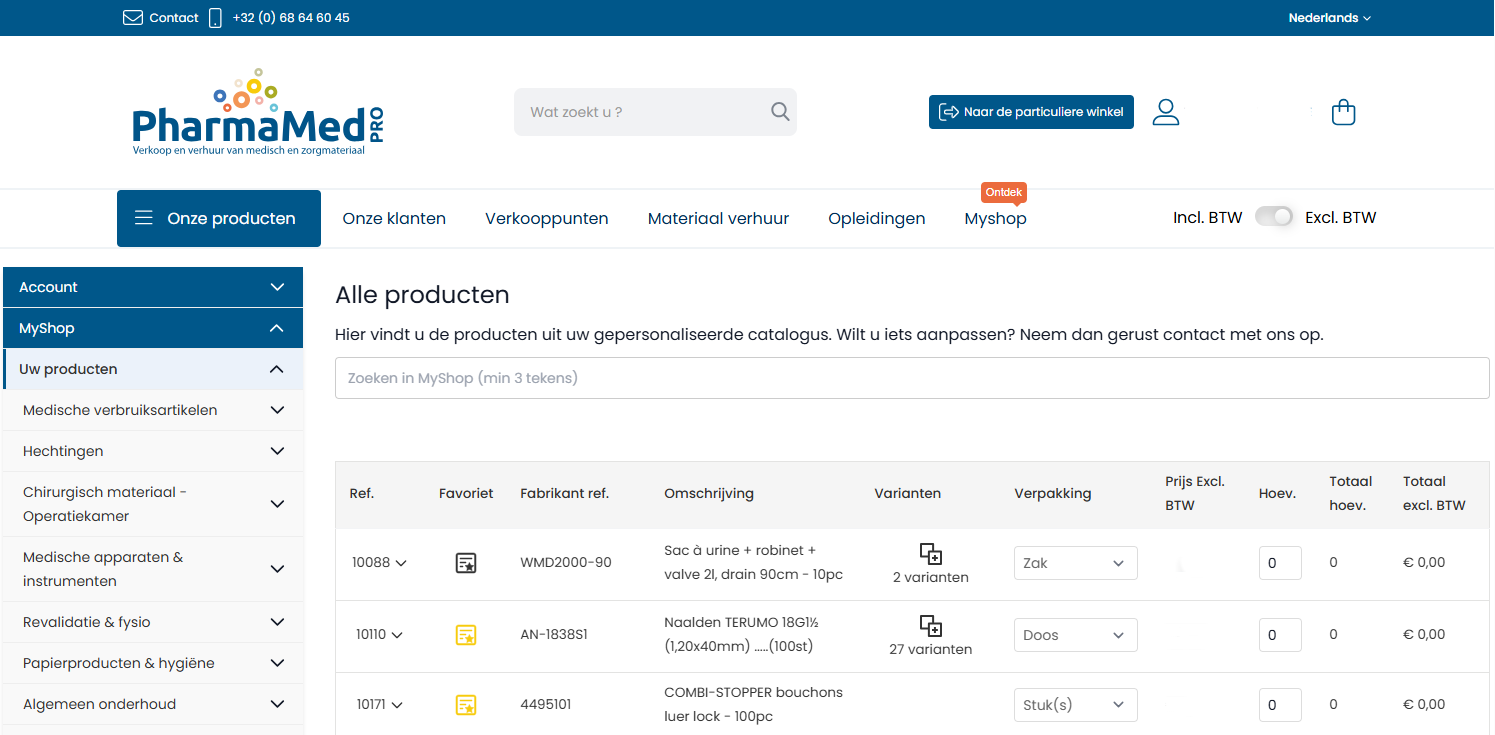Image resolution: width=1495 pixels, height=735 pixels.
Task: Expand the Hechtingen category
Action: point(277,451)
